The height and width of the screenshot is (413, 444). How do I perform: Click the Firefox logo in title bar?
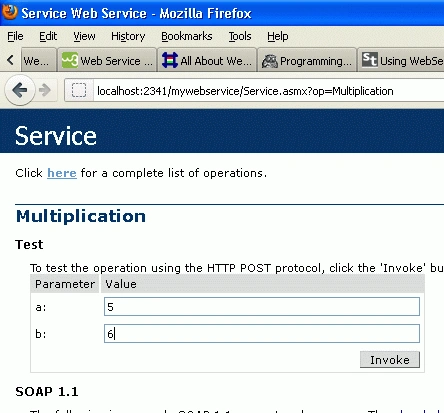10,13
